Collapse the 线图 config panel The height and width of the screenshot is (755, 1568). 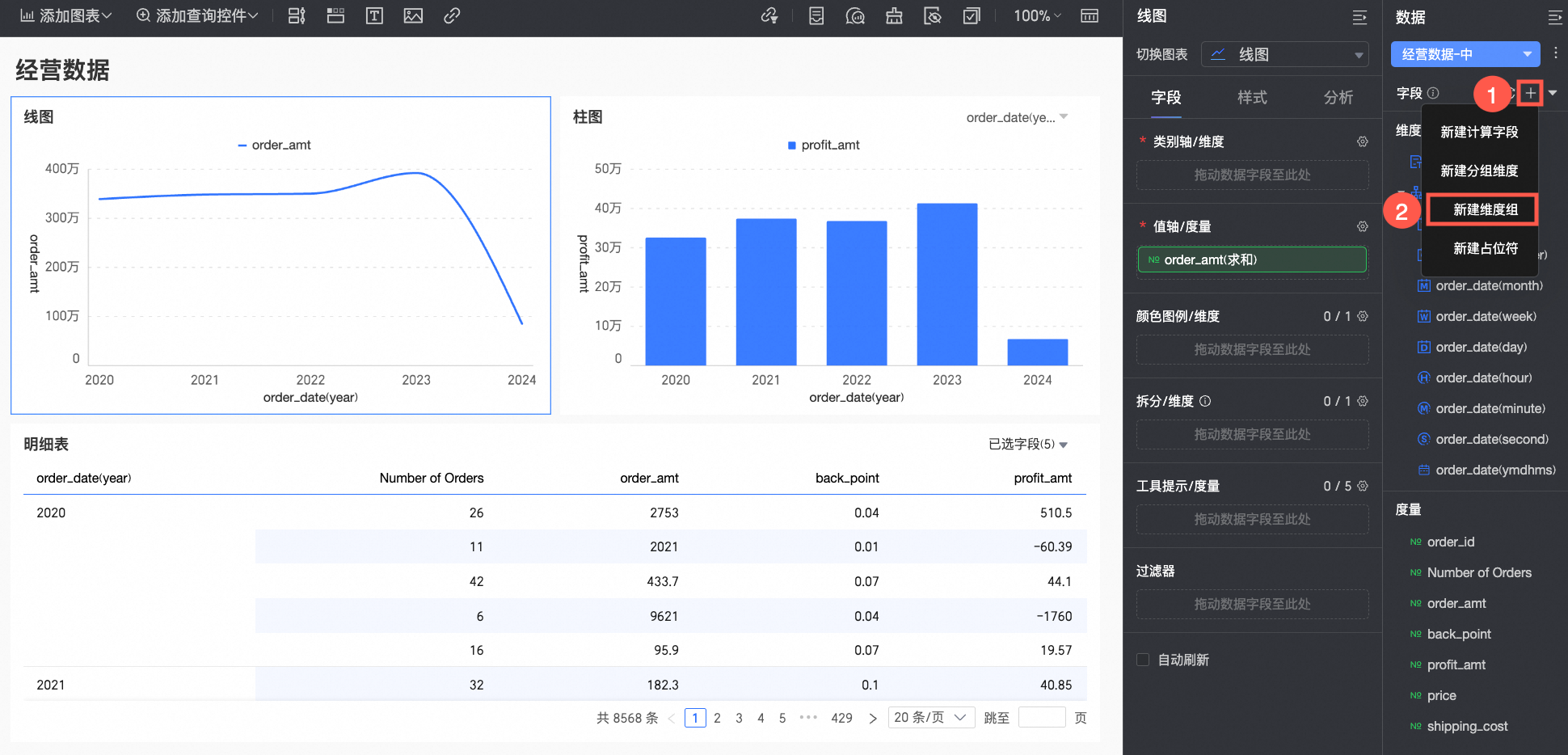click(x=1359, y=17)
